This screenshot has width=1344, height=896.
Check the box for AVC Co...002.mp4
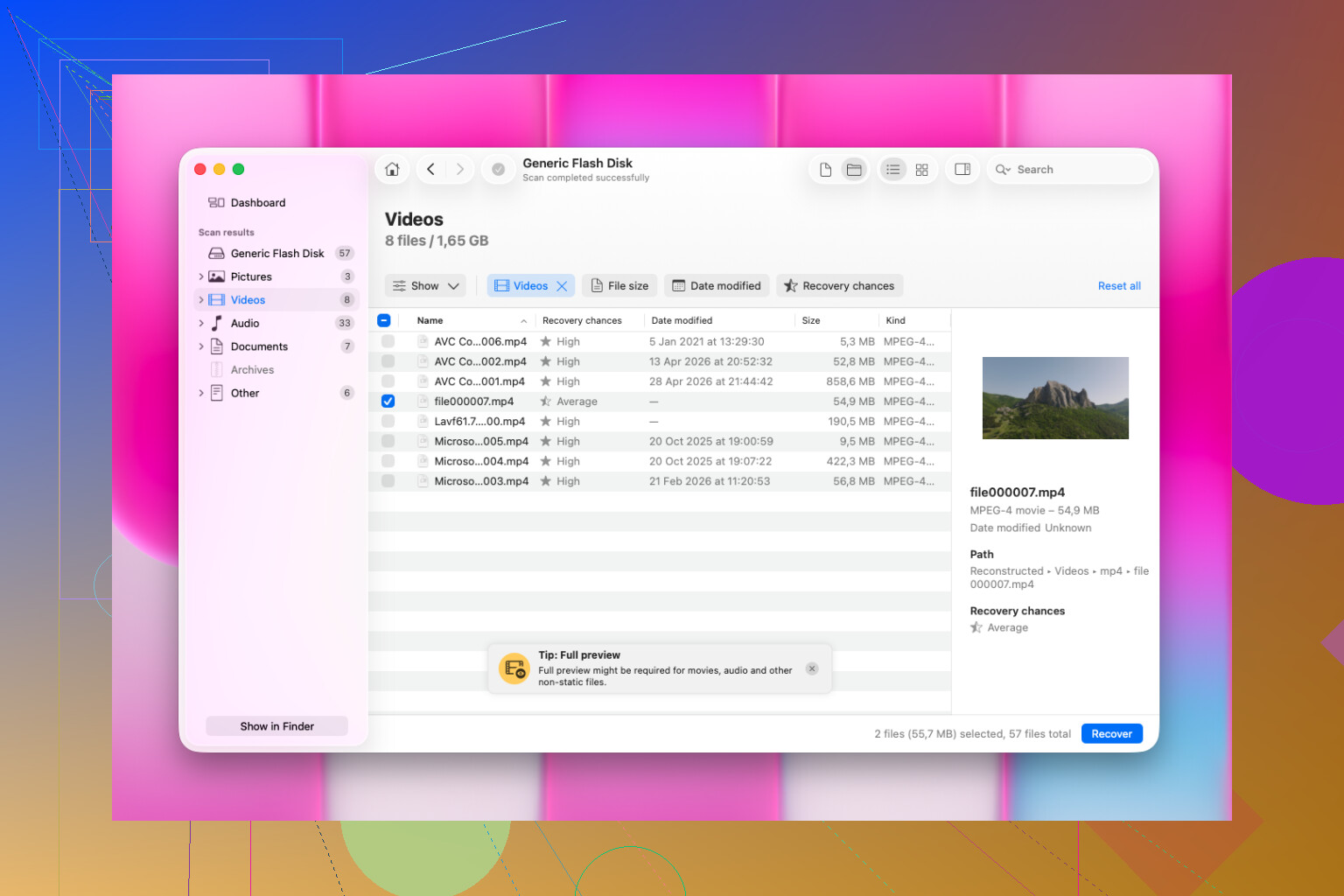click(388, 361)
